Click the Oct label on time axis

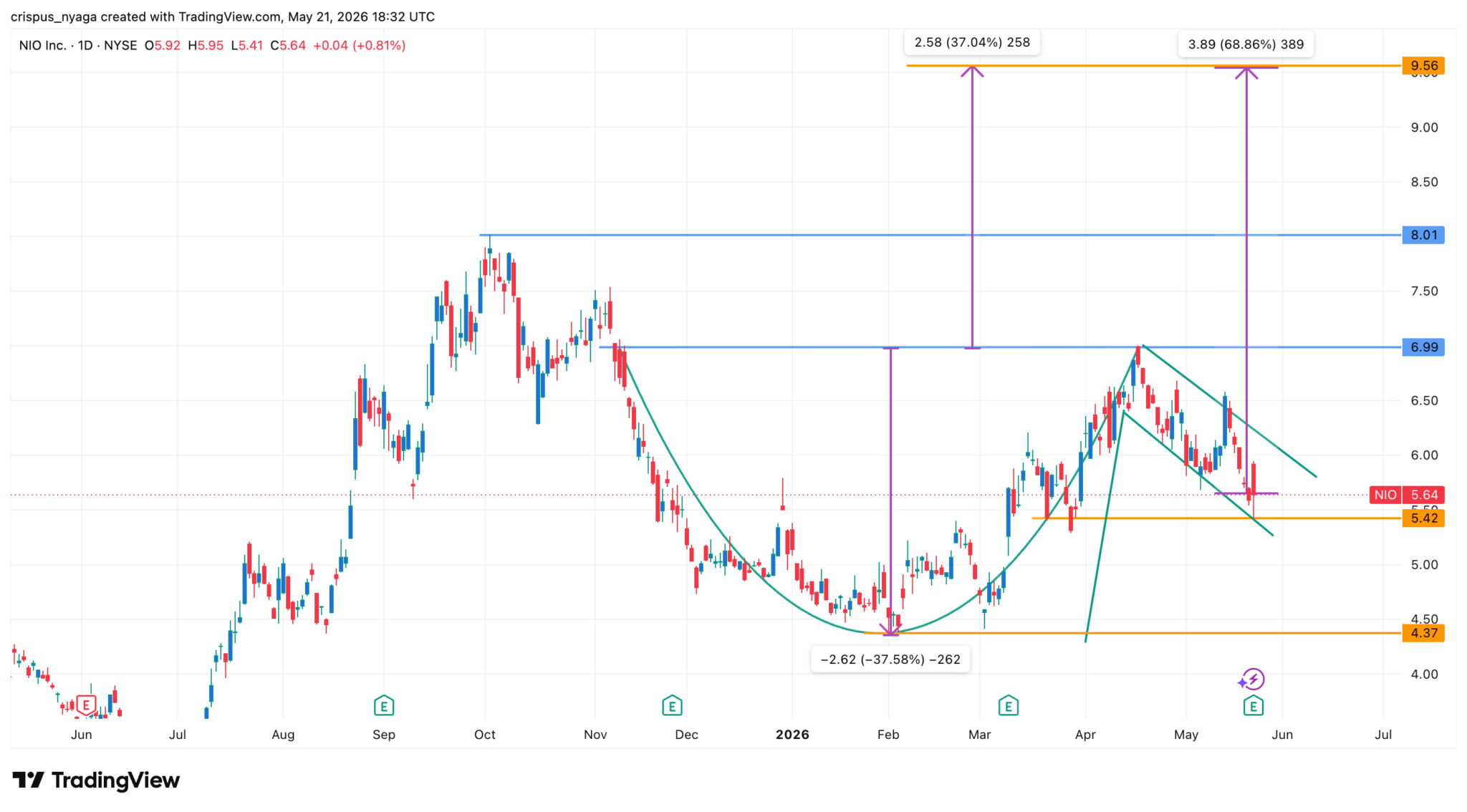pyautogui.click(x=485, y=735)
